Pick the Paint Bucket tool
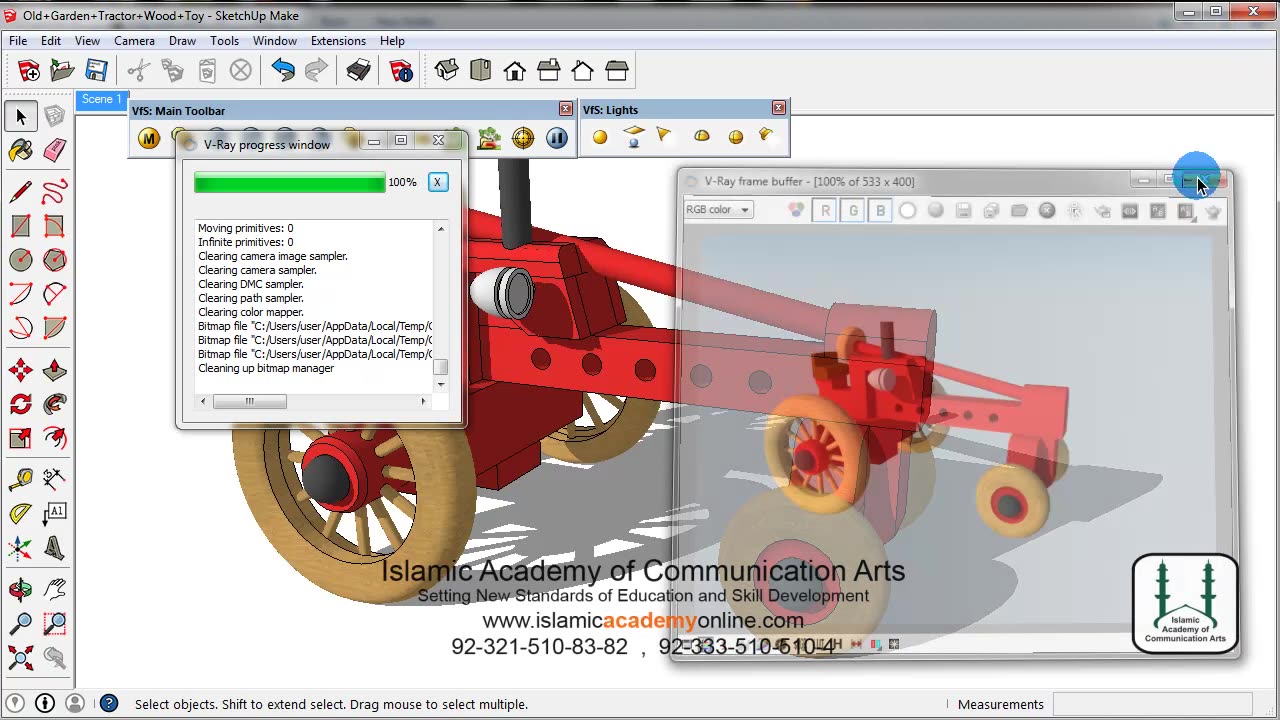1280x720 pixels. (20, 150)
